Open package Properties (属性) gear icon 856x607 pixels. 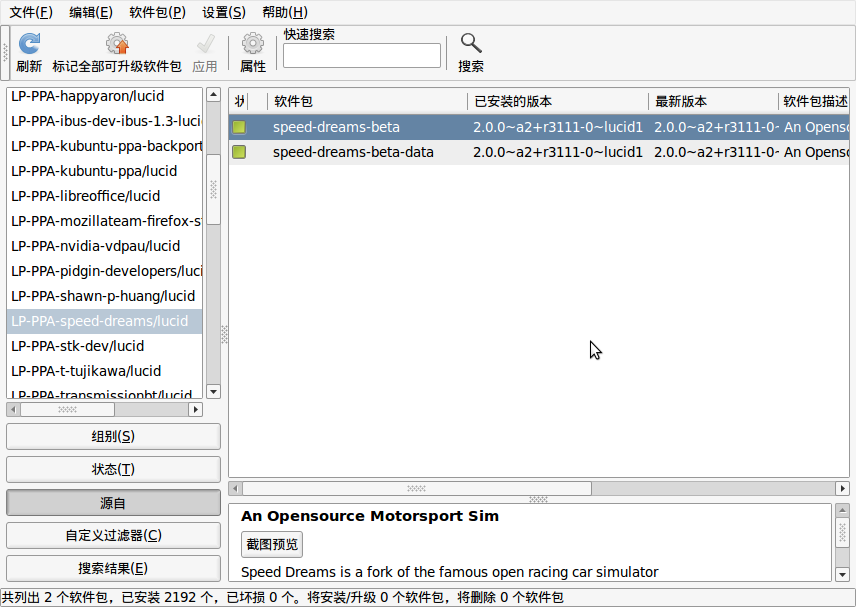(x=253, y=44)
